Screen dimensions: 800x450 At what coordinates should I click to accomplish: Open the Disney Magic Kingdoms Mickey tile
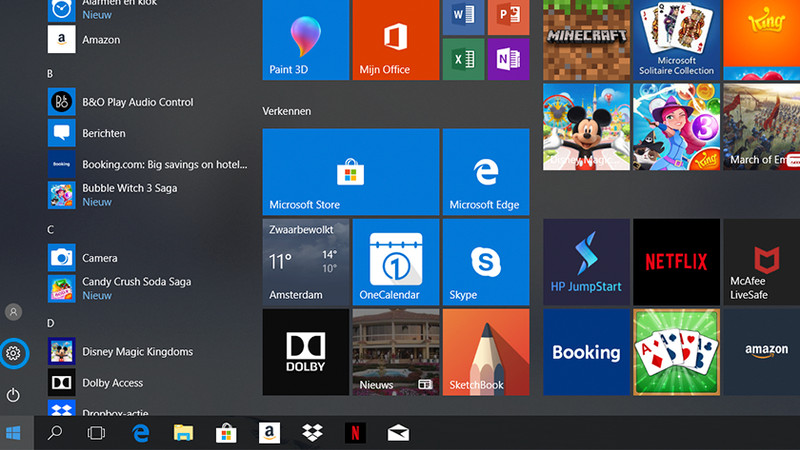586,127
